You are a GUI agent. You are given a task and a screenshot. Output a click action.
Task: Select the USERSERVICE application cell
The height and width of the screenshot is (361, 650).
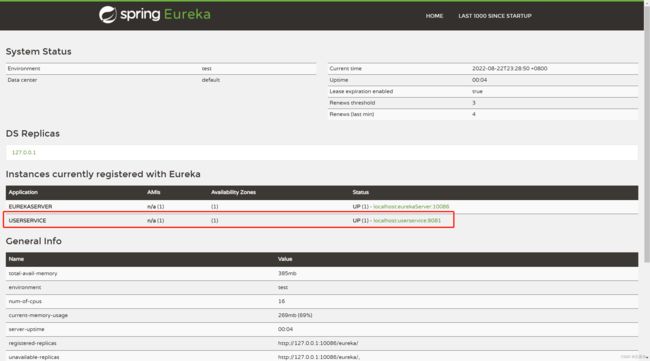(27, 220)
